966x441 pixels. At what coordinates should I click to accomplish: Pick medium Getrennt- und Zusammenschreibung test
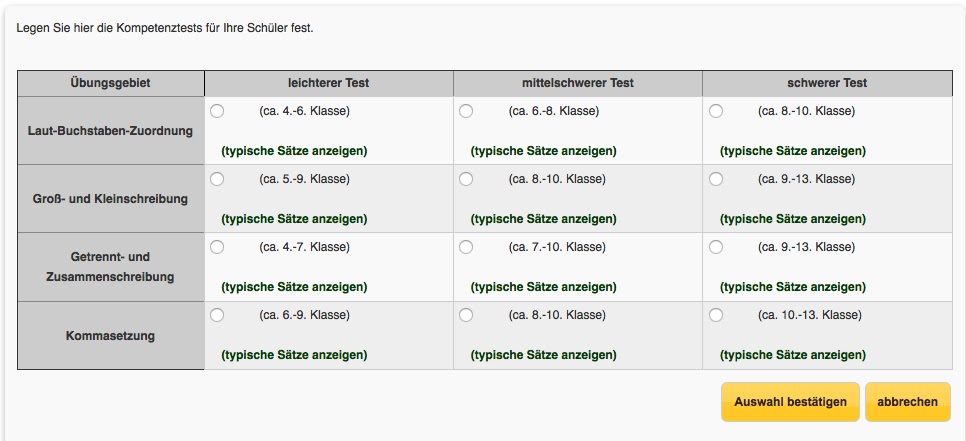[x=466, y=247]
